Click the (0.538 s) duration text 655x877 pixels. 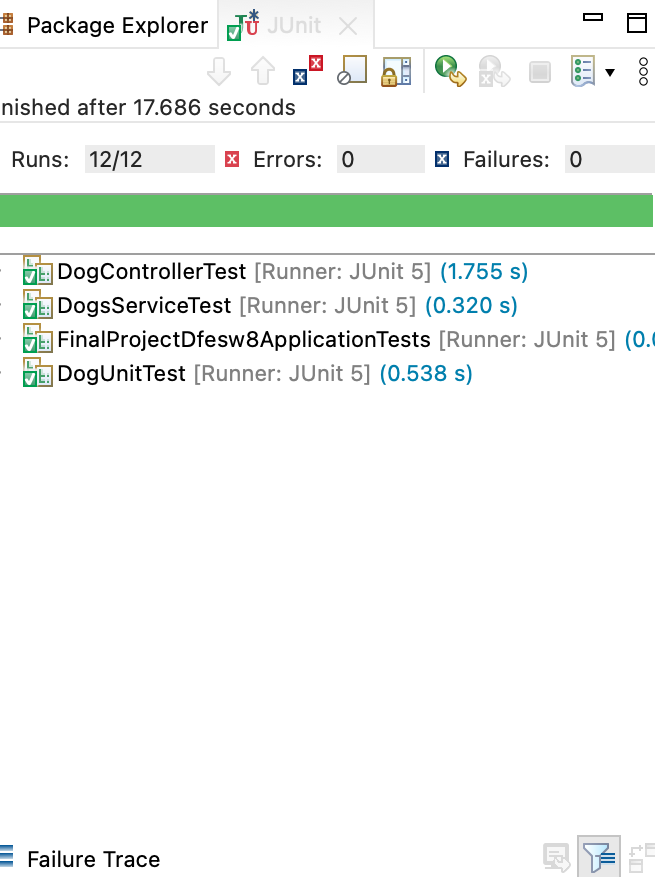pos(426,374)
